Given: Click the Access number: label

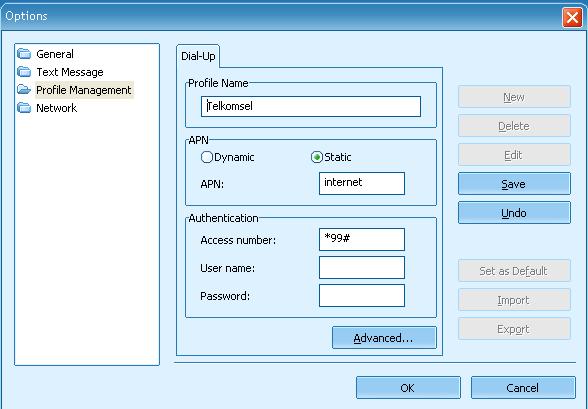Looking at the screenshot, I should [x=238, y=240].
